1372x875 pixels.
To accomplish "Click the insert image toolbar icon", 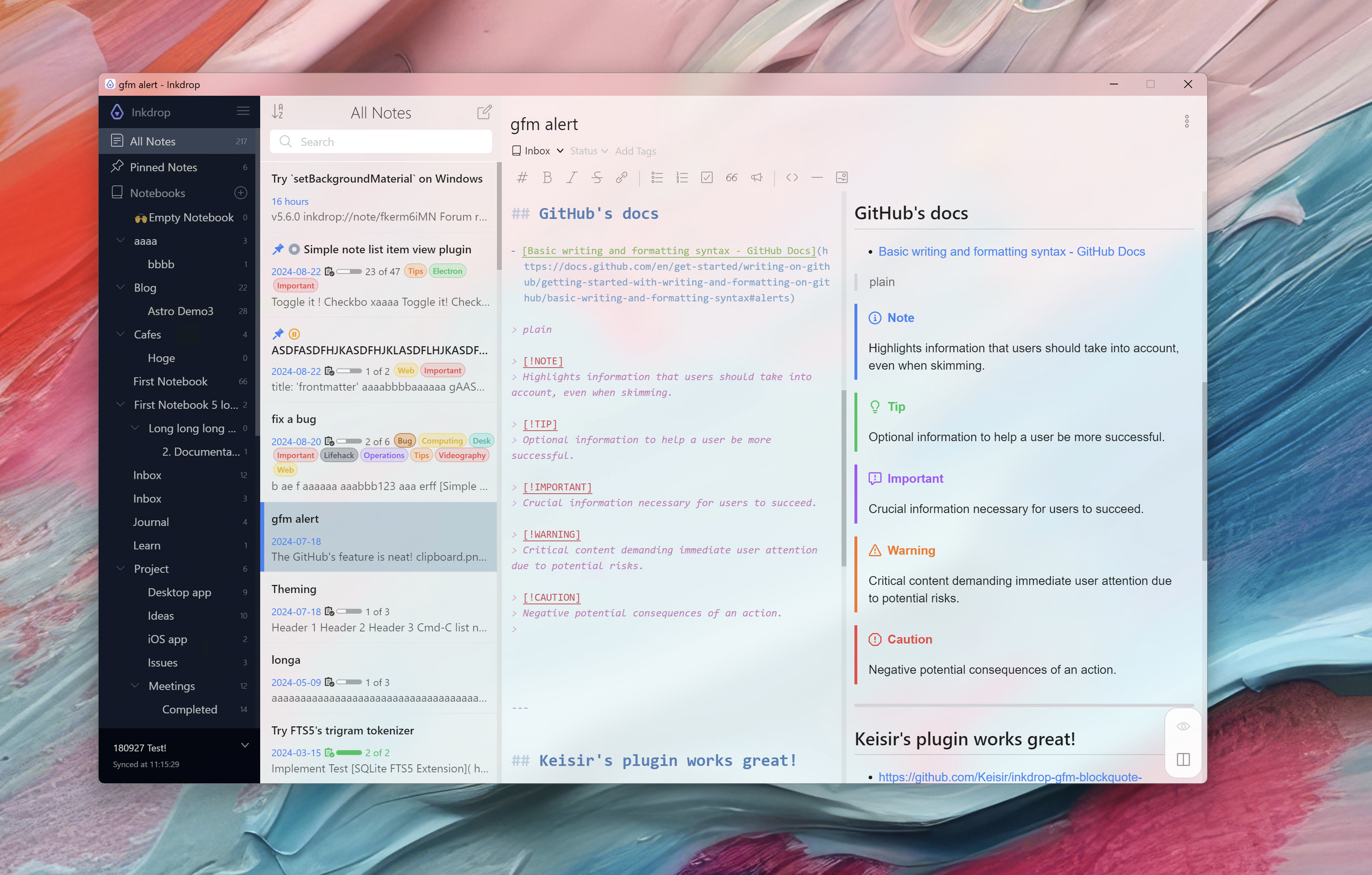I will point(842,178).
